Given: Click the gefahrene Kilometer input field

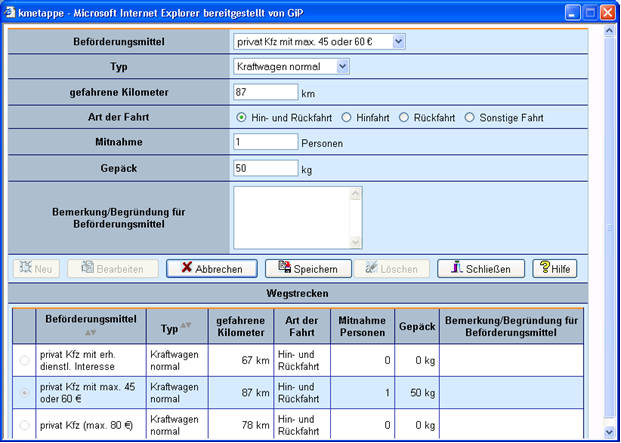Looking at the screenshot, I should [x=266, y=92].
